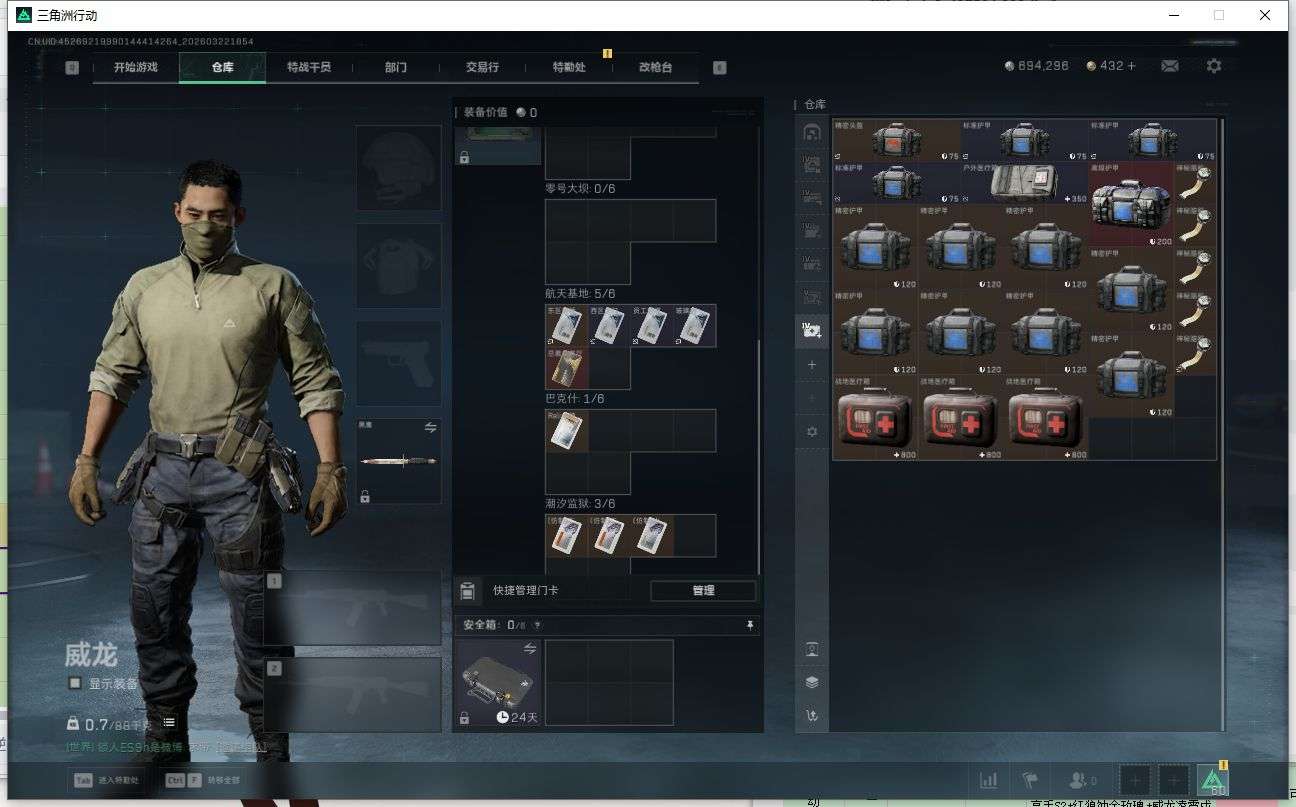Open warehouse sidebar gear settings
1296x807 pixels.
click(x=812, y=432)
